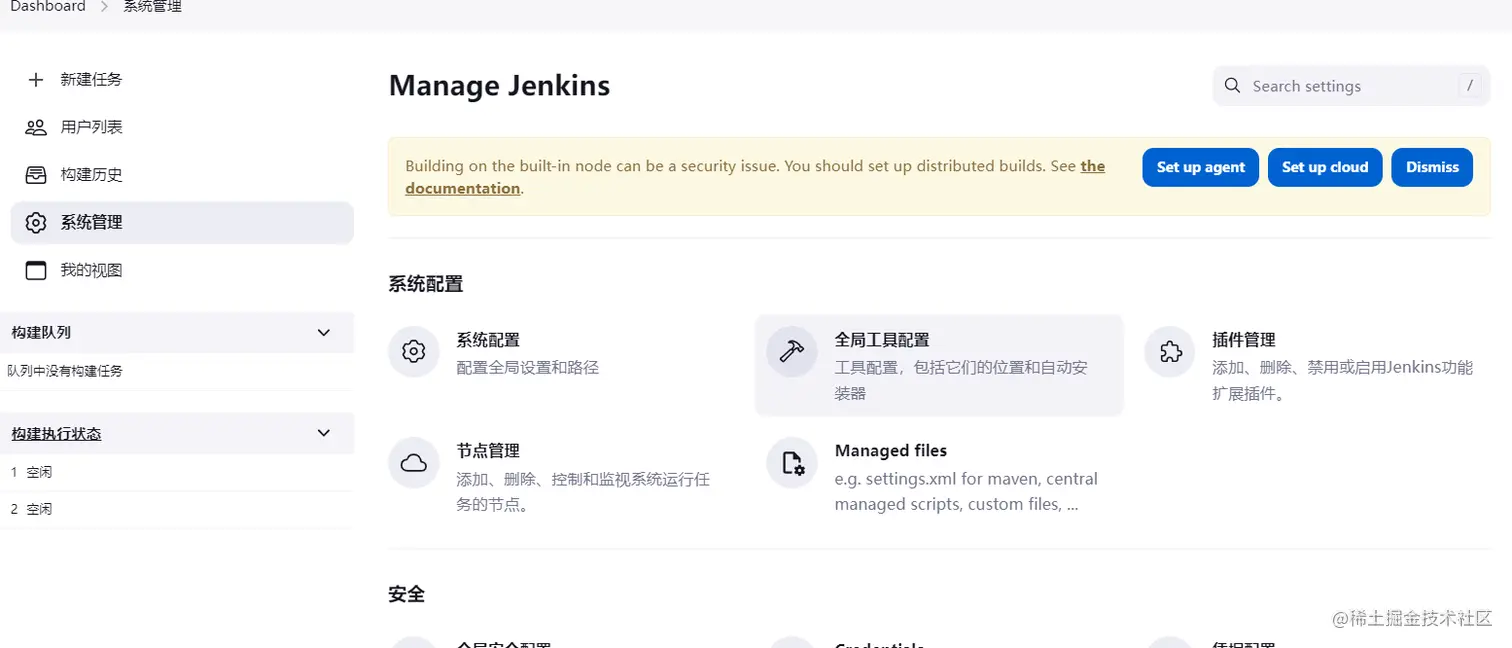Dismiss the security warning banner
The image size is (1512, 648).
click(1432, 167)
